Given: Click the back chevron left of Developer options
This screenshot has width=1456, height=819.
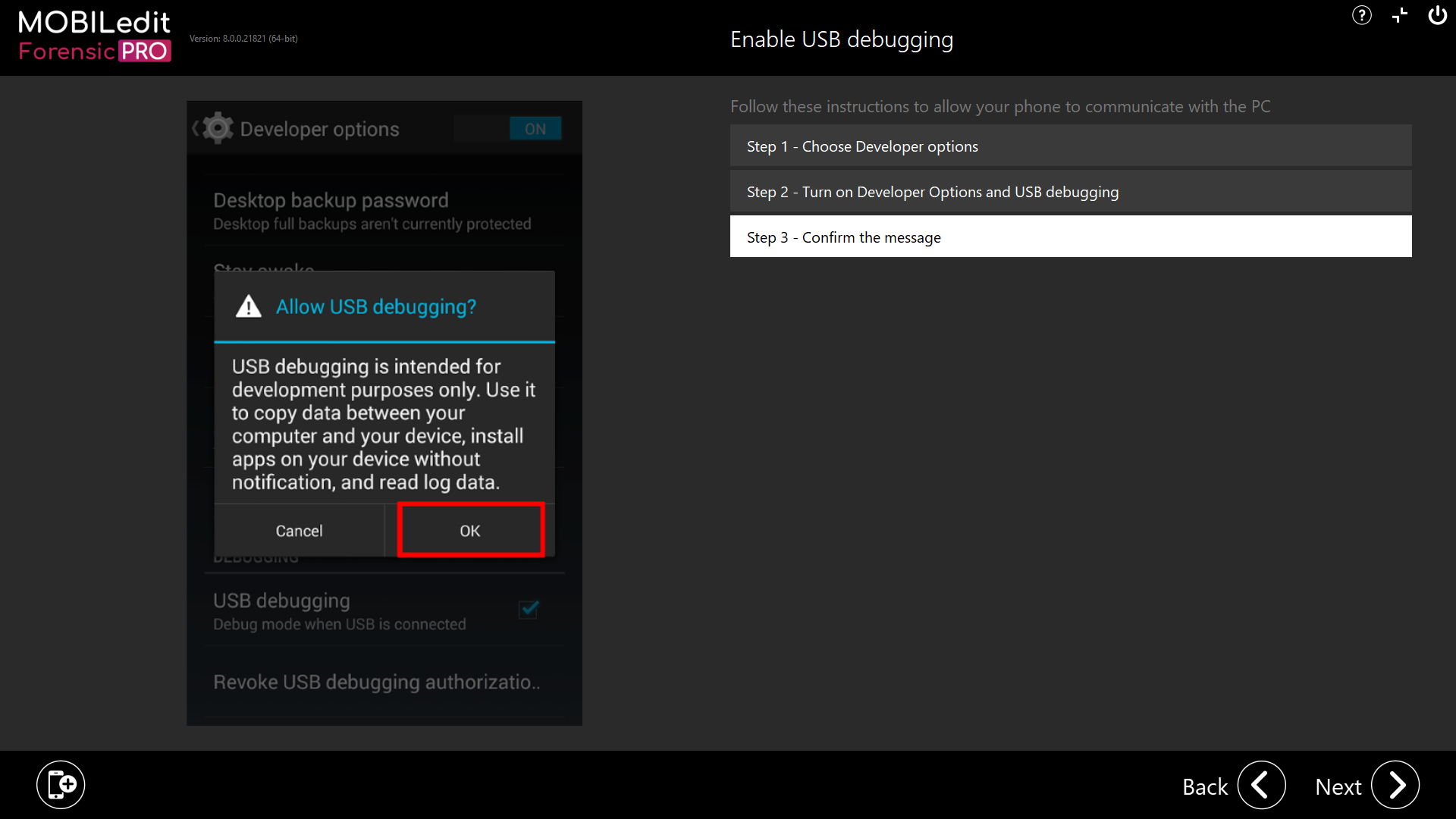Looking at the screenshot, I should pos(194,128).
